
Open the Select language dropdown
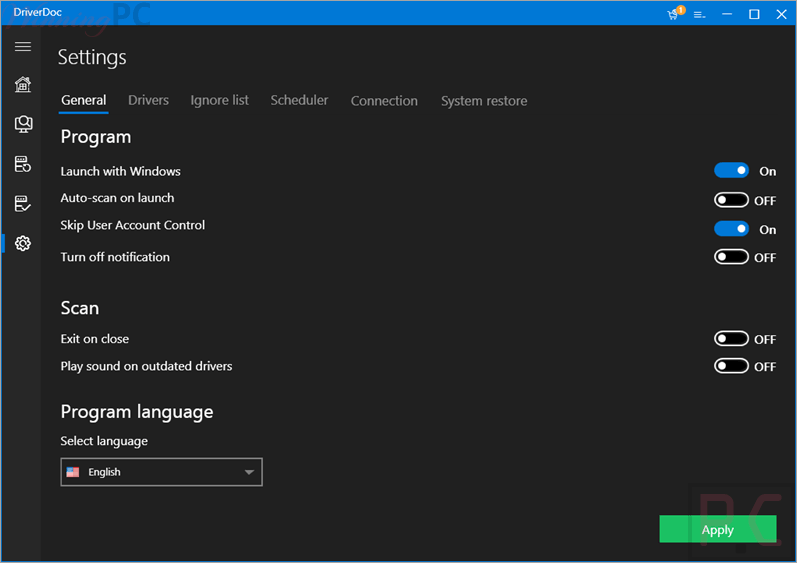[x=162, y=472]
